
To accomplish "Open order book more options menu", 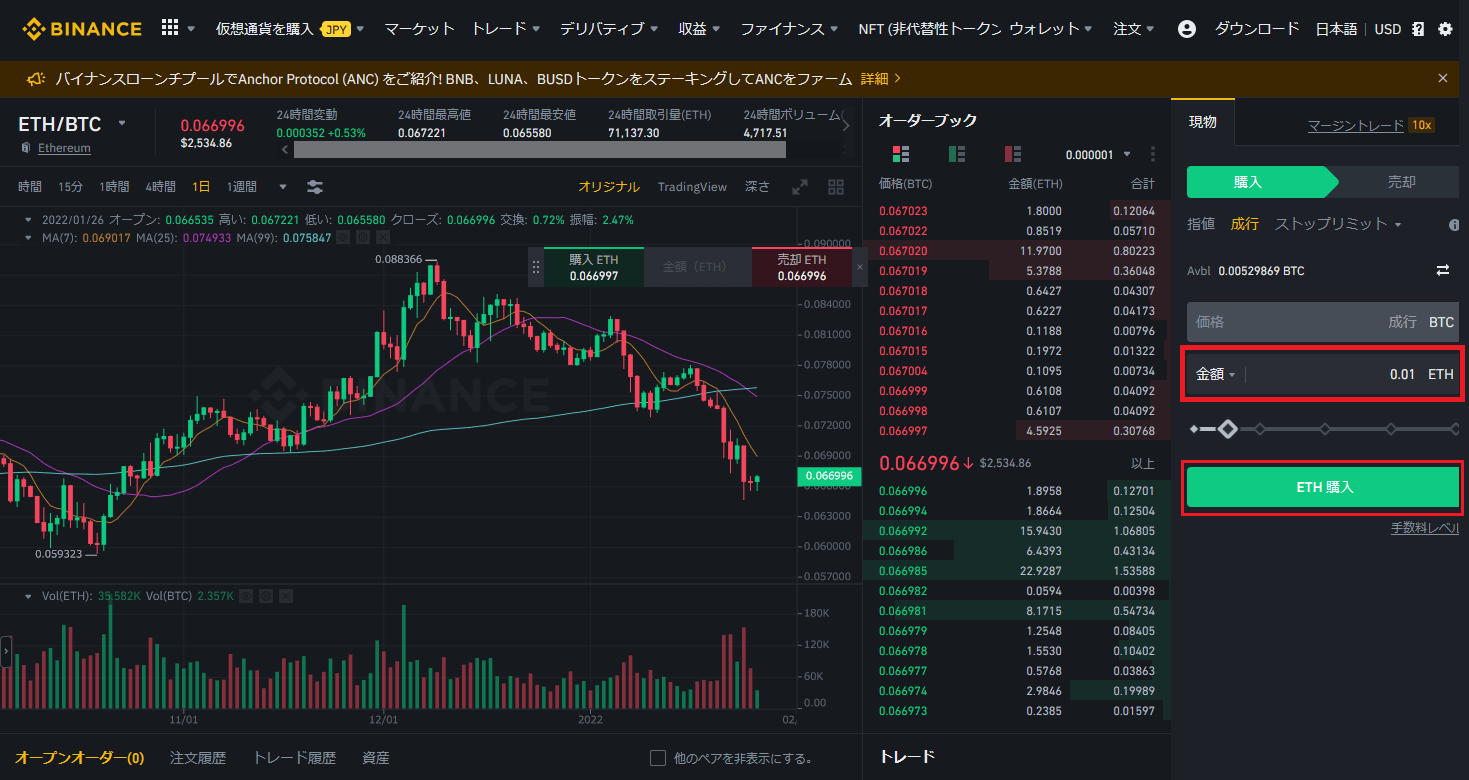I will click(1152, 154).
